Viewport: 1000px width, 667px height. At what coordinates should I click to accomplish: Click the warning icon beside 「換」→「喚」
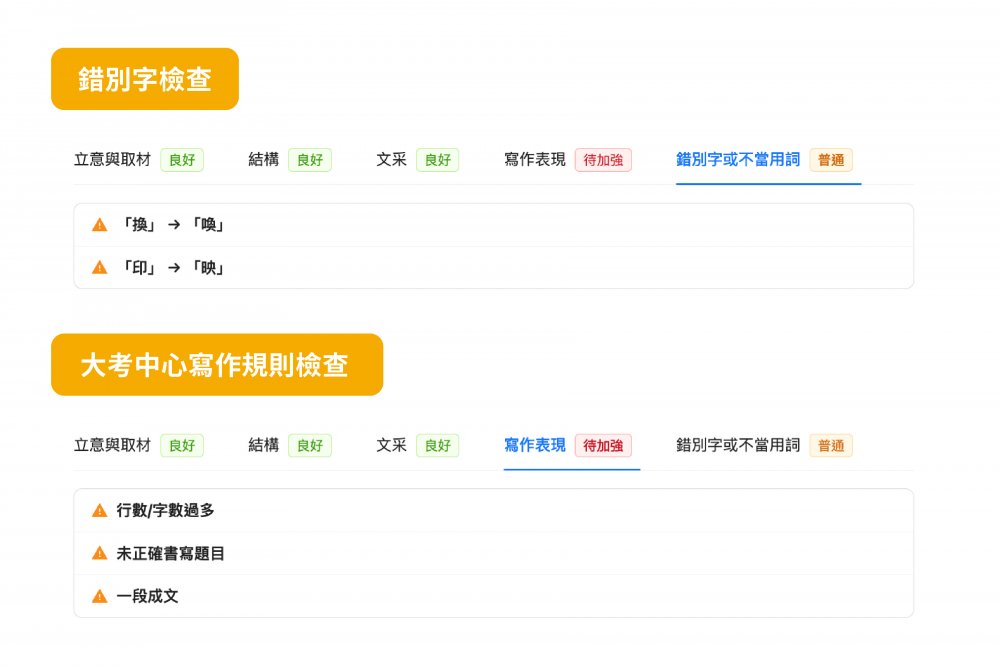click(99, 225)
